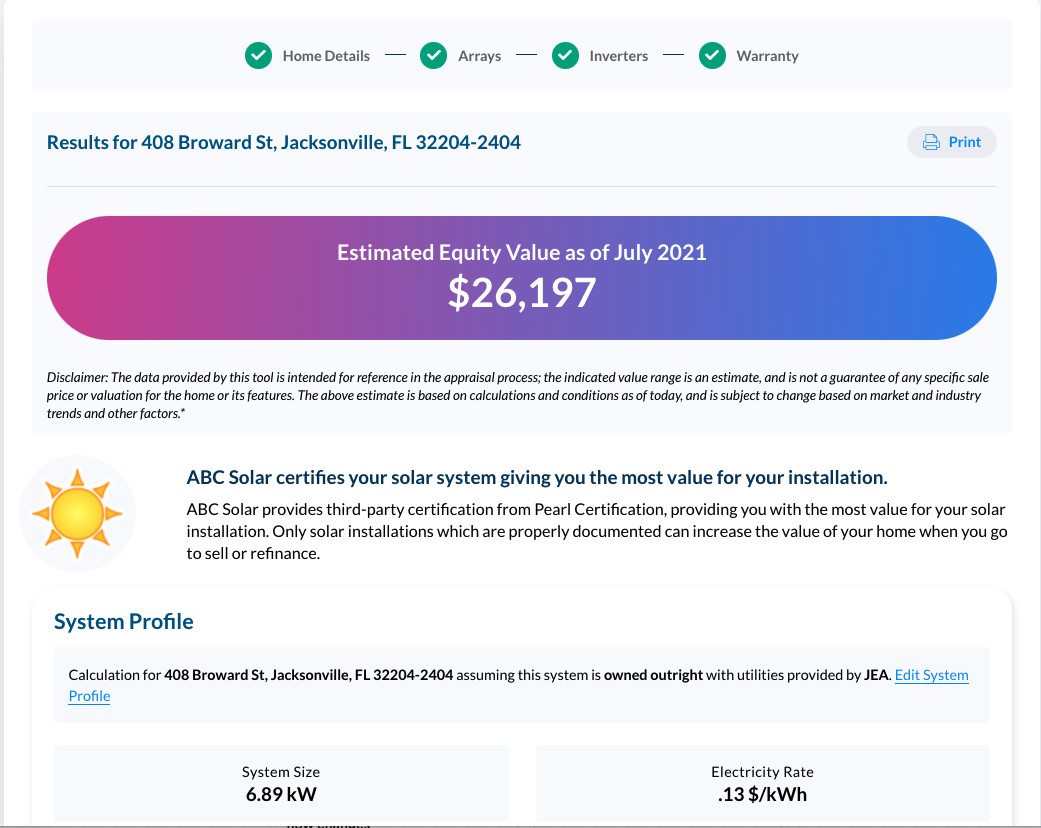The width and height of the screenshot is (1041, 828).
Task: Go to the Home Details step
Action: [x=326, y=56]
